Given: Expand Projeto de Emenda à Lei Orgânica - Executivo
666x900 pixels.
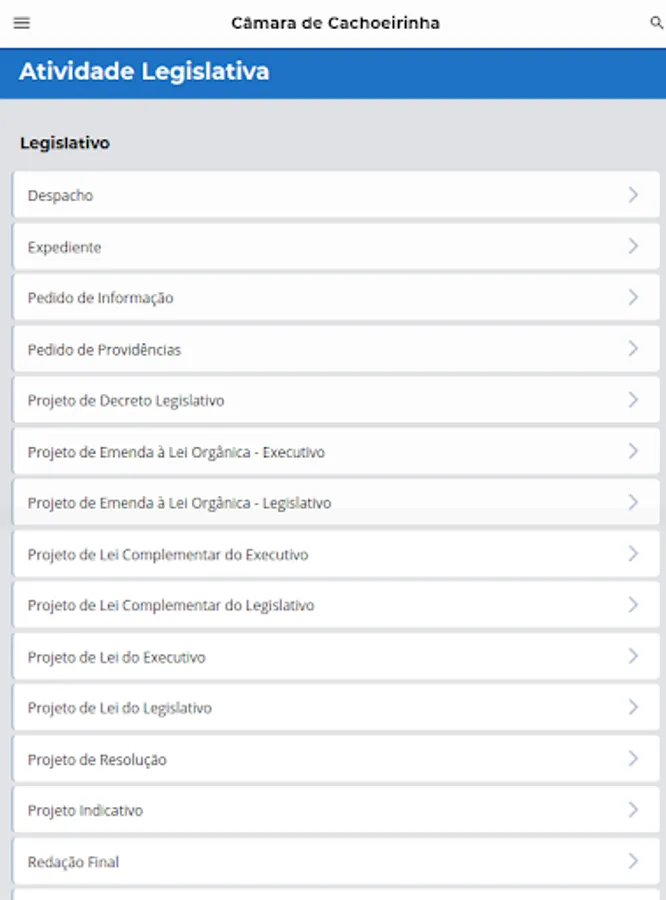Looking at the screenshot, I should pos(176,452).
